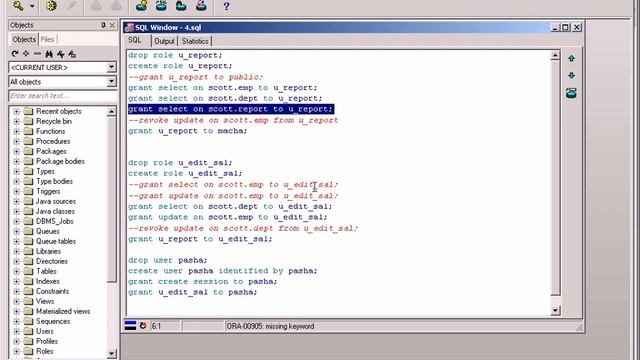Maximize the SQL Window - 4.sql

(x=565, y=27)
